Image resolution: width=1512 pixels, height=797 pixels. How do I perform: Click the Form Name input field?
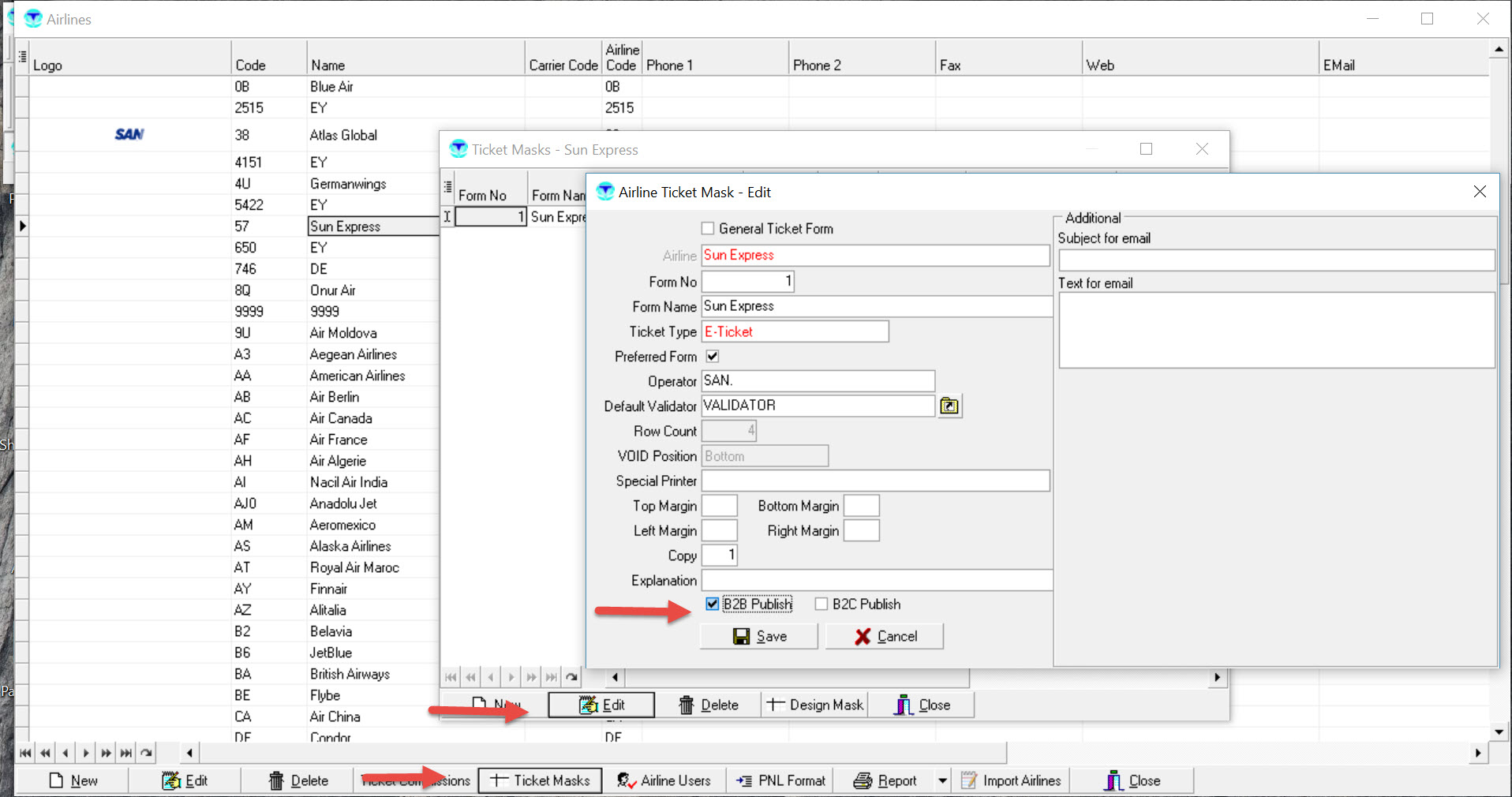click(x=877, y=306)
